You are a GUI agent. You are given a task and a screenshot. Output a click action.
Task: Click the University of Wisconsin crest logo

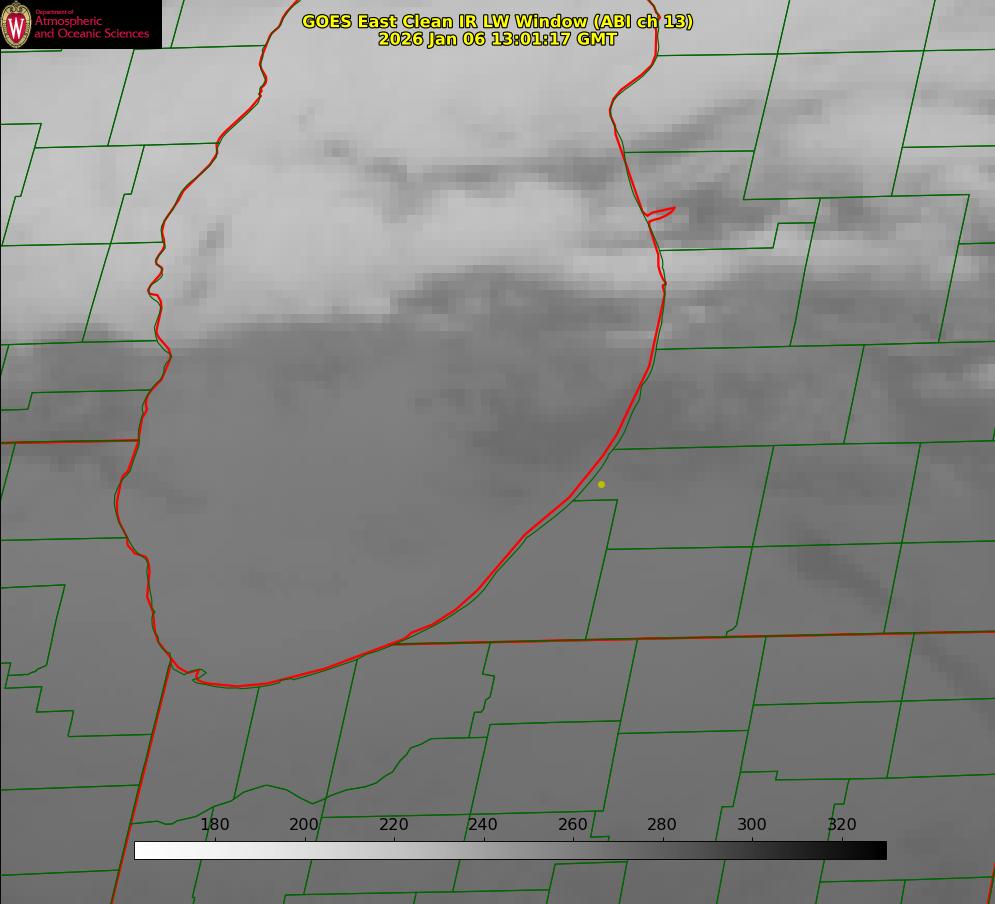coord(16,24)
